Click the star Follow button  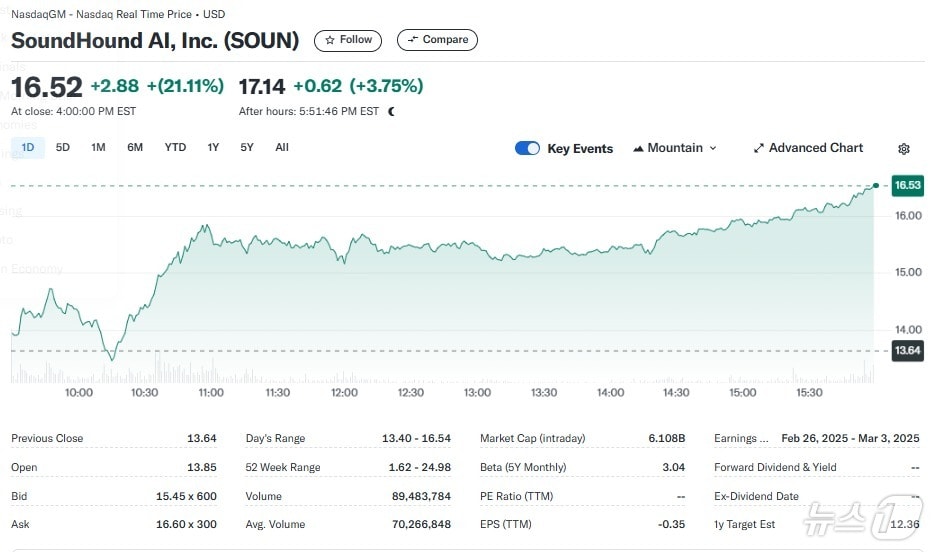coord(348,40)
